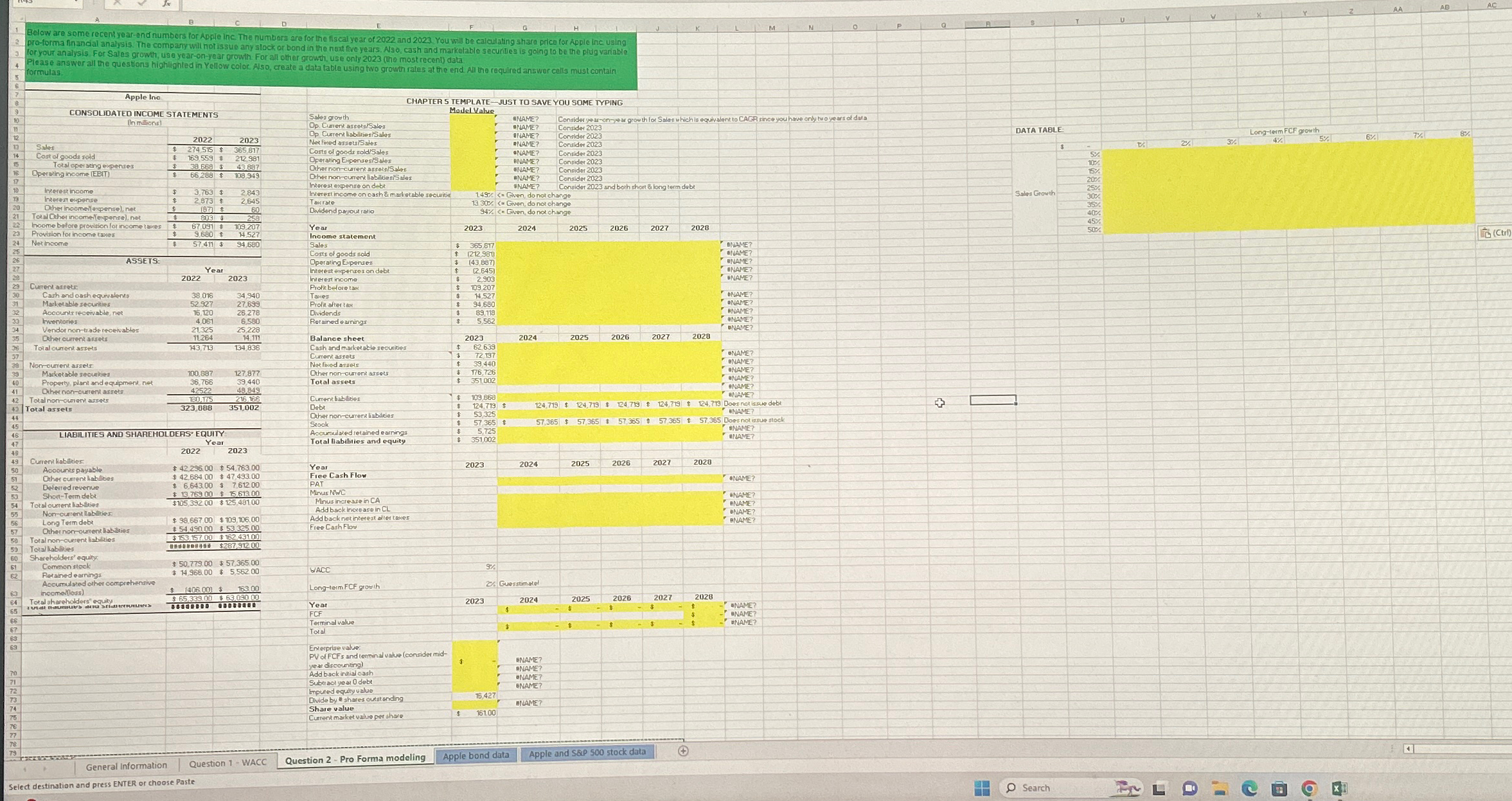Switch to the General Information sheet tab
The height and width of the screenshot is (801, 1512).
pos(126,766)
